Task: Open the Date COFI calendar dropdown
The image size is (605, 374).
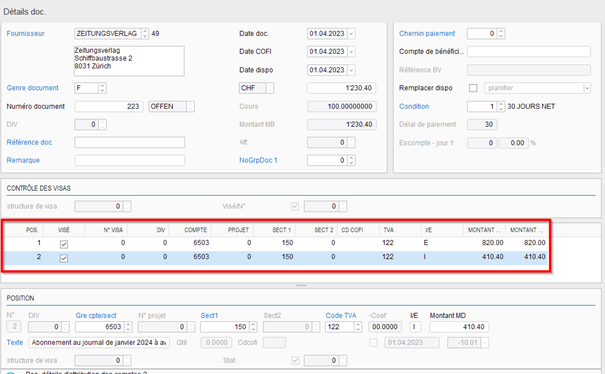Action: (x=351, y=52)
